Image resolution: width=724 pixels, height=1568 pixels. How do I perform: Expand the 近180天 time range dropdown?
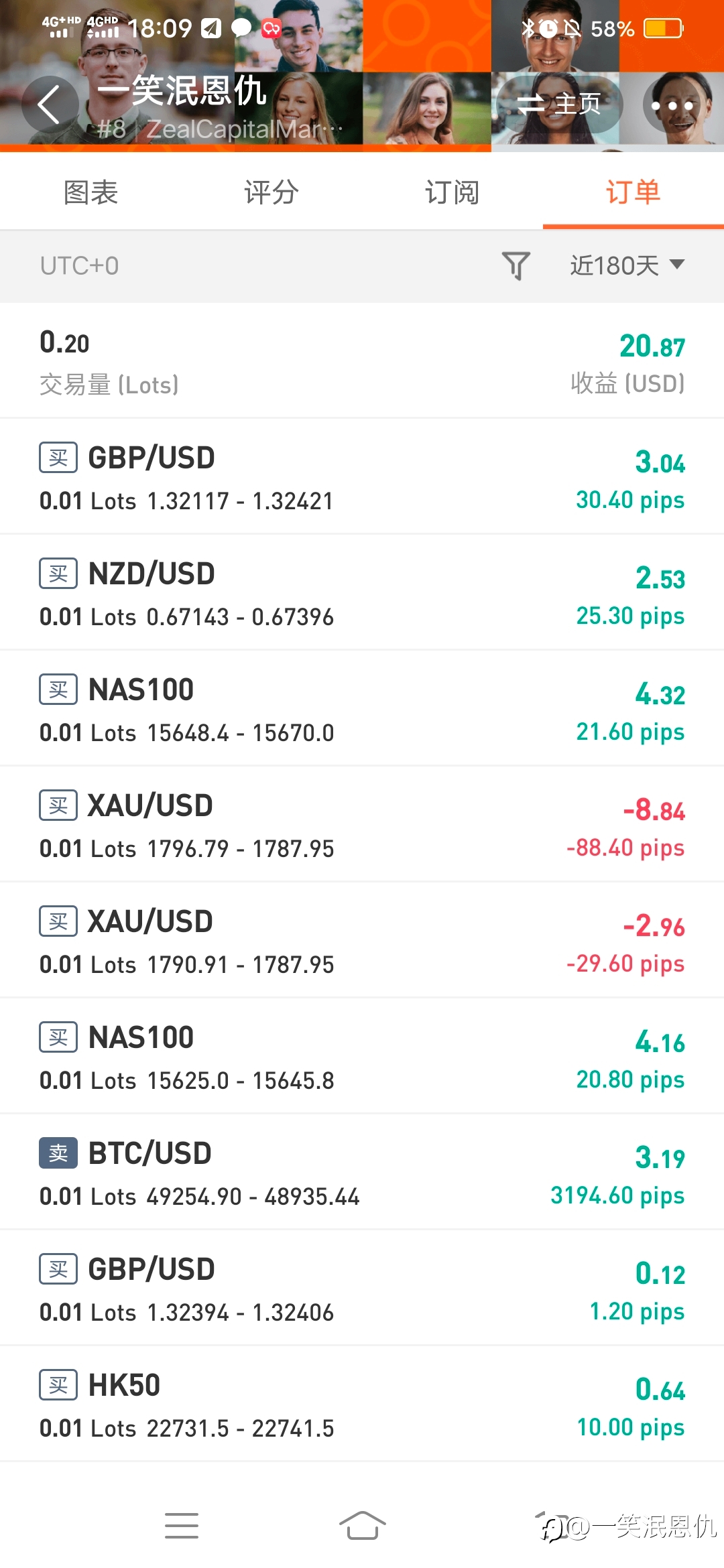[x=627, y=265]
